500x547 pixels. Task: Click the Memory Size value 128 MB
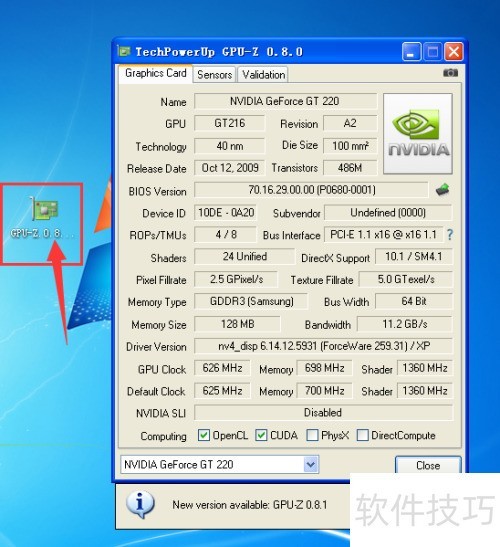(x=237, y=324)
